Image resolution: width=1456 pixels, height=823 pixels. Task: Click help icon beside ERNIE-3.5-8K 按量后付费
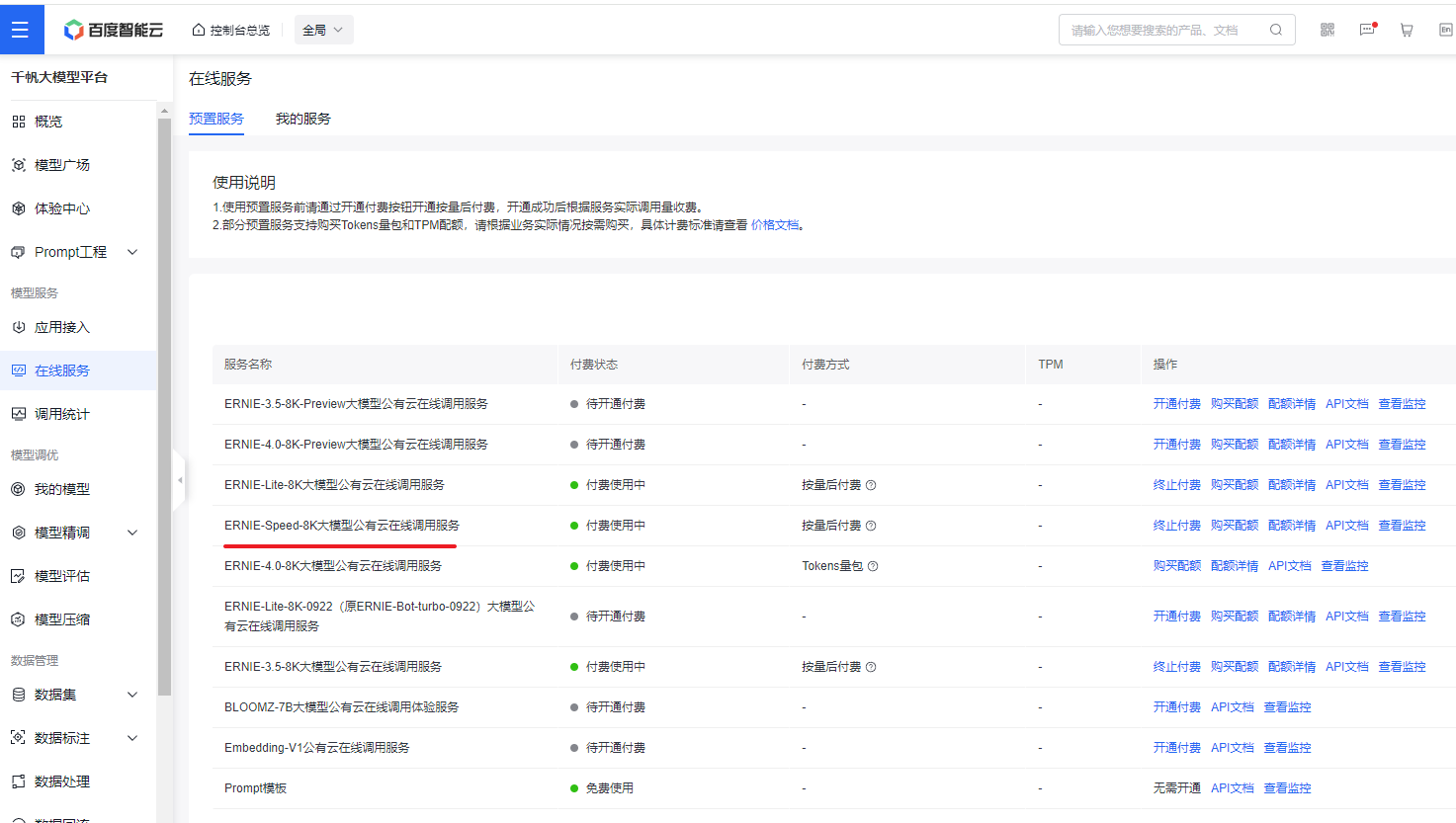871,667
